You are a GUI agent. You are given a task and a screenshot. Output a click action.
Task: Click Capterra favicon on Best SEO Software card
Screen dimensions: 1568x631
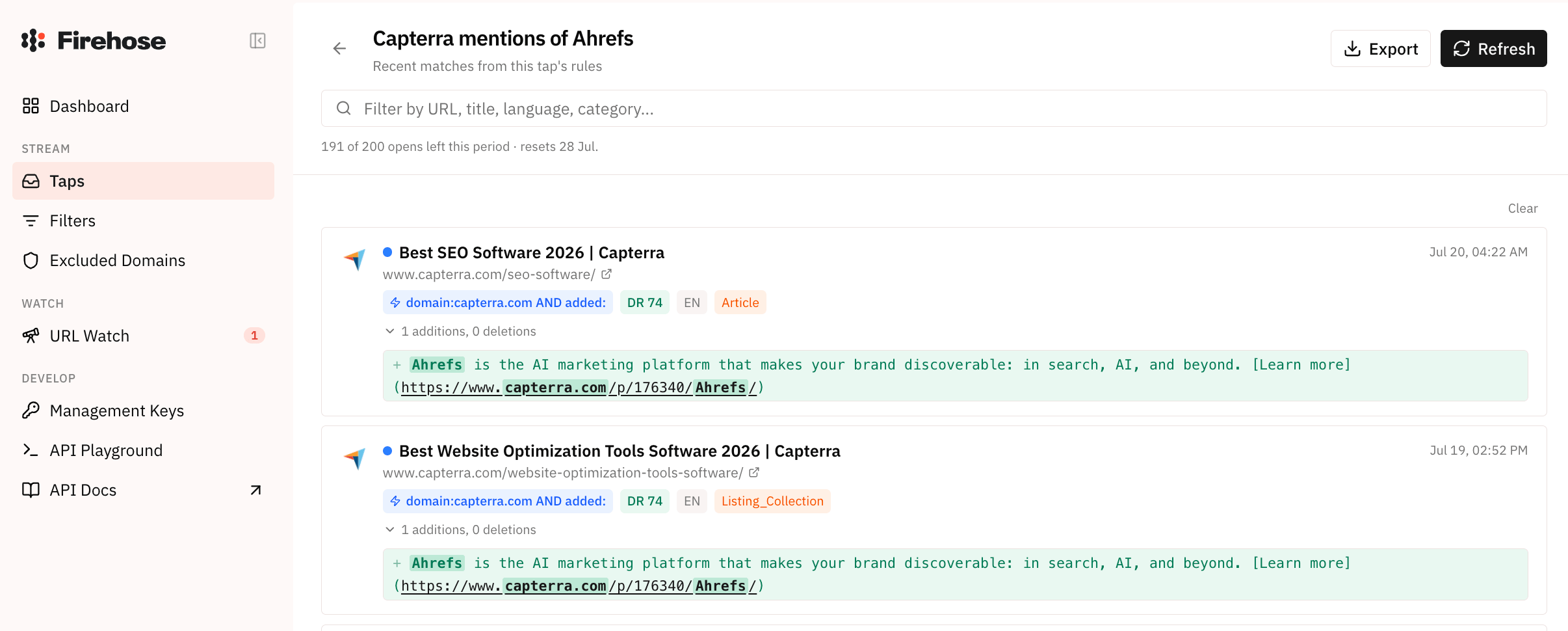[355, 260]
